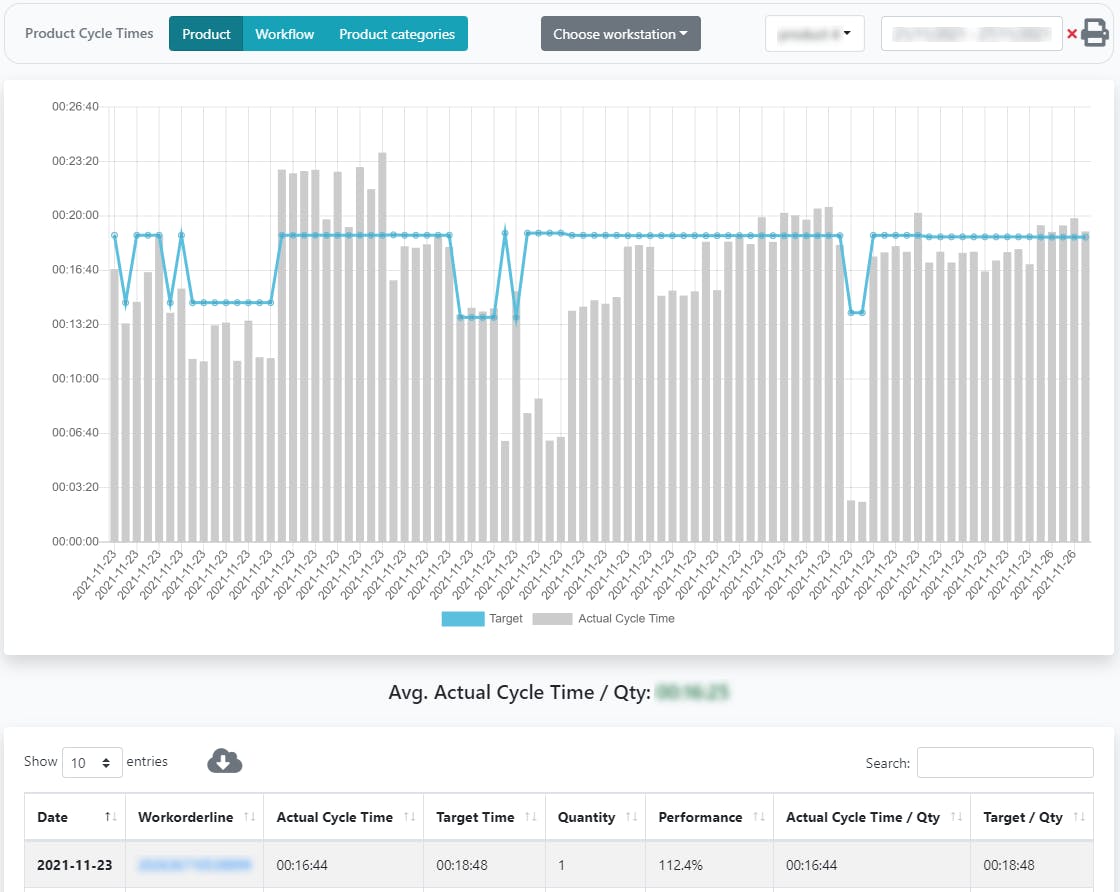
Task: Switch to the Product categories tab
Action: pyautogui.click(x=396, y=34)
